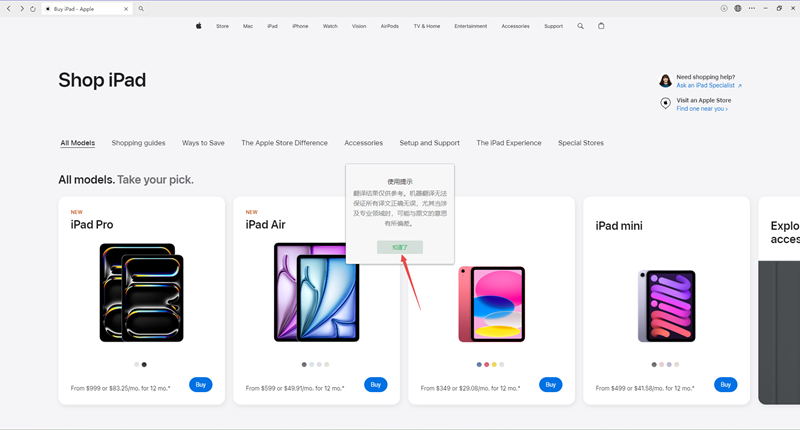Open the downloads icon in title bar
This screenshot has height=430, width=800.
tap(724, 8)
